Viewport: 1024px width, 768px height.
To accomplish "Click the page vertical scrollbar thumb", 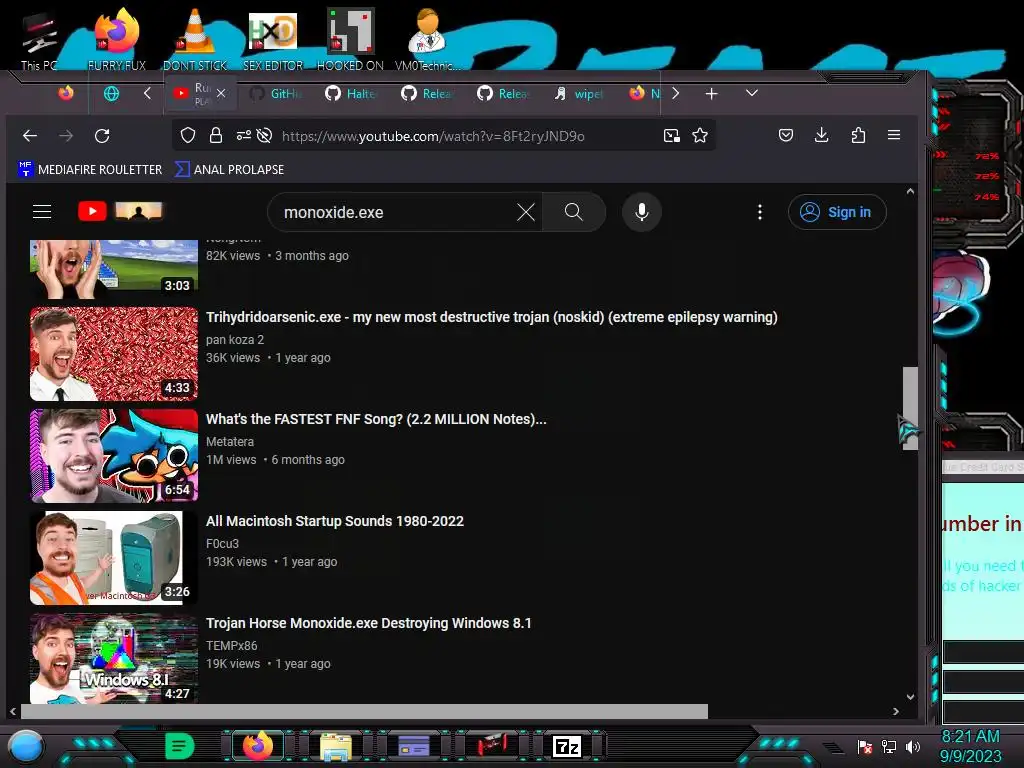I will [910, 408].
